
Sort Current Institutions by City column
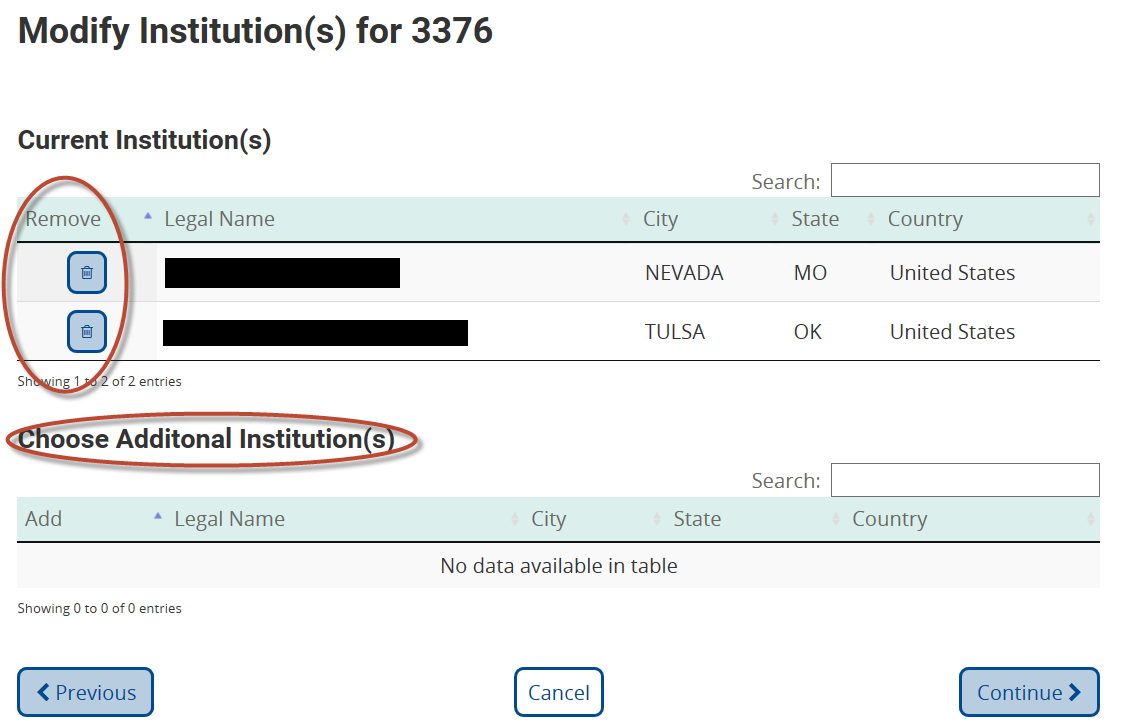coord(661,219)
